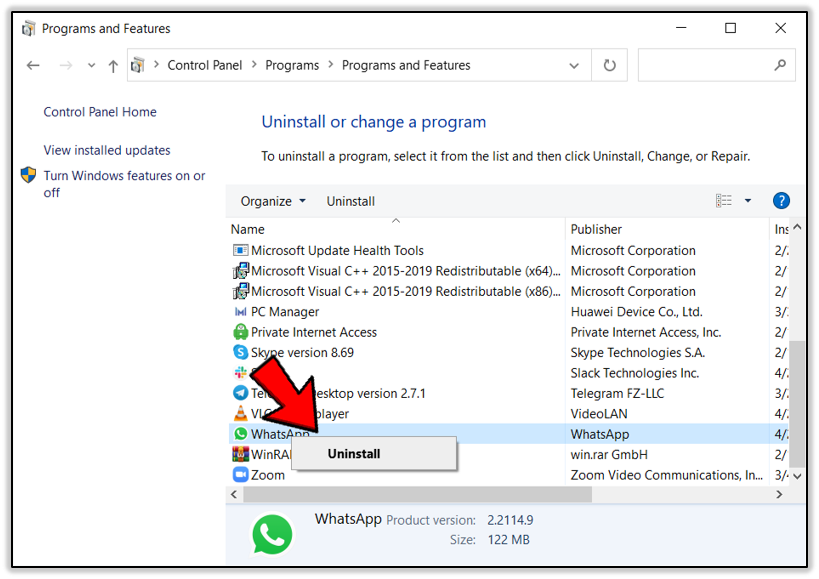
Task: Click Telegram FZ-LLC publisher cell
Action: click(617, 393)
